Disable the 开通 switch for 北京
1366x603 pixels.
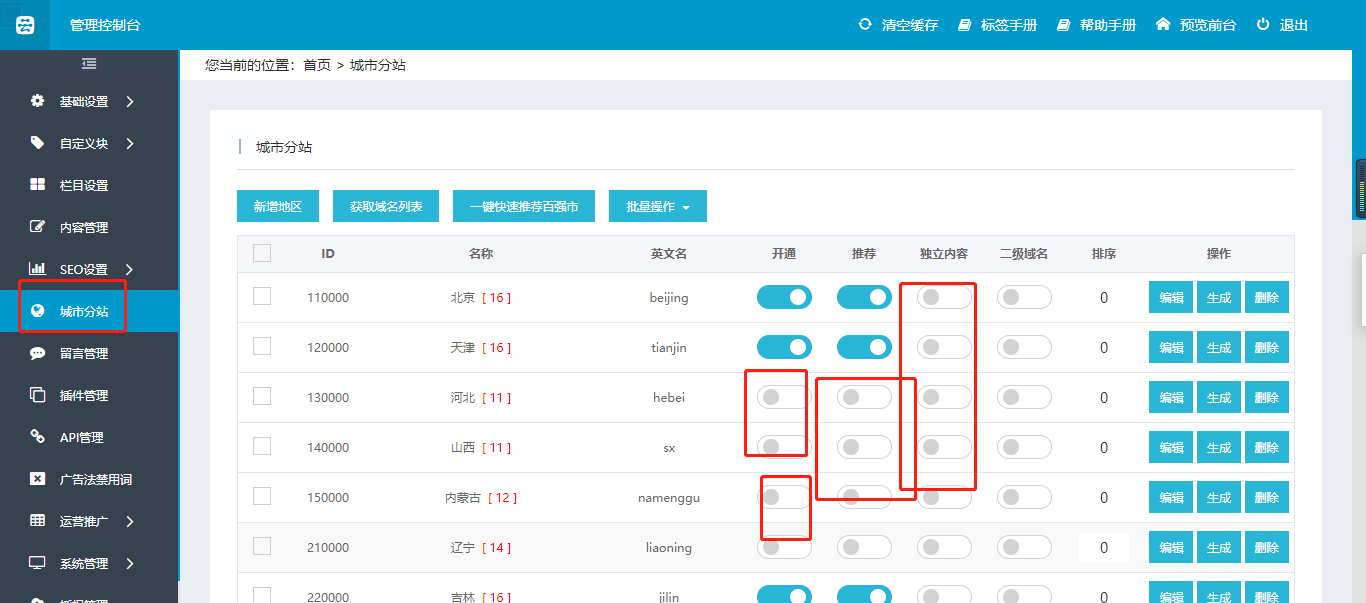coord(784,297)
